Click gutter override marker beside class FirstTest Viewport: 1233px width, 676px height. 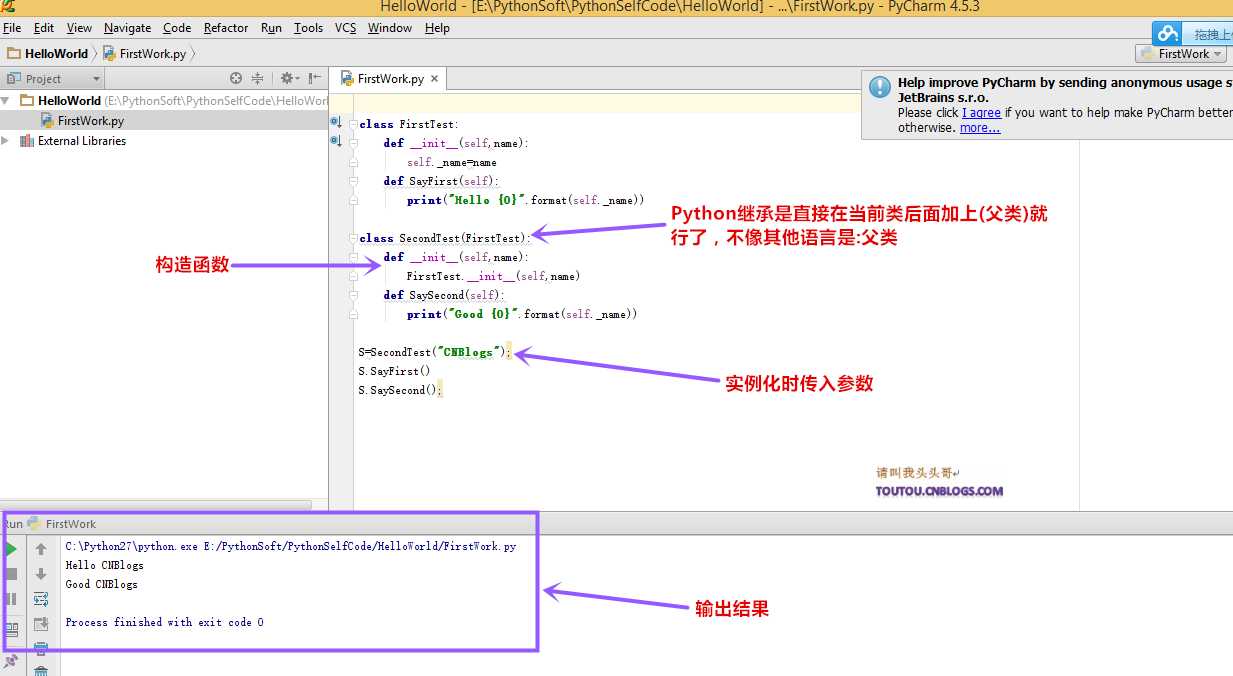click(336, 122)
